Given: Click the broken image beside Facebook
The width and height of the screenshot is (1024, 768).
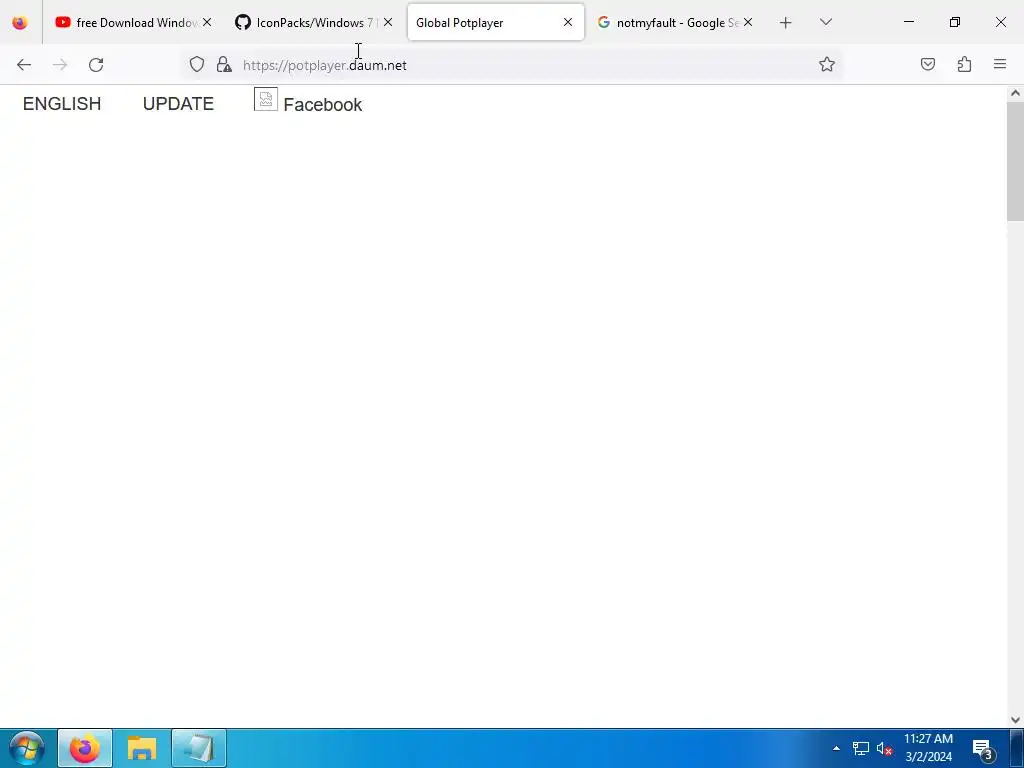Looking at the screenshot, I should [x=266, y=99].
